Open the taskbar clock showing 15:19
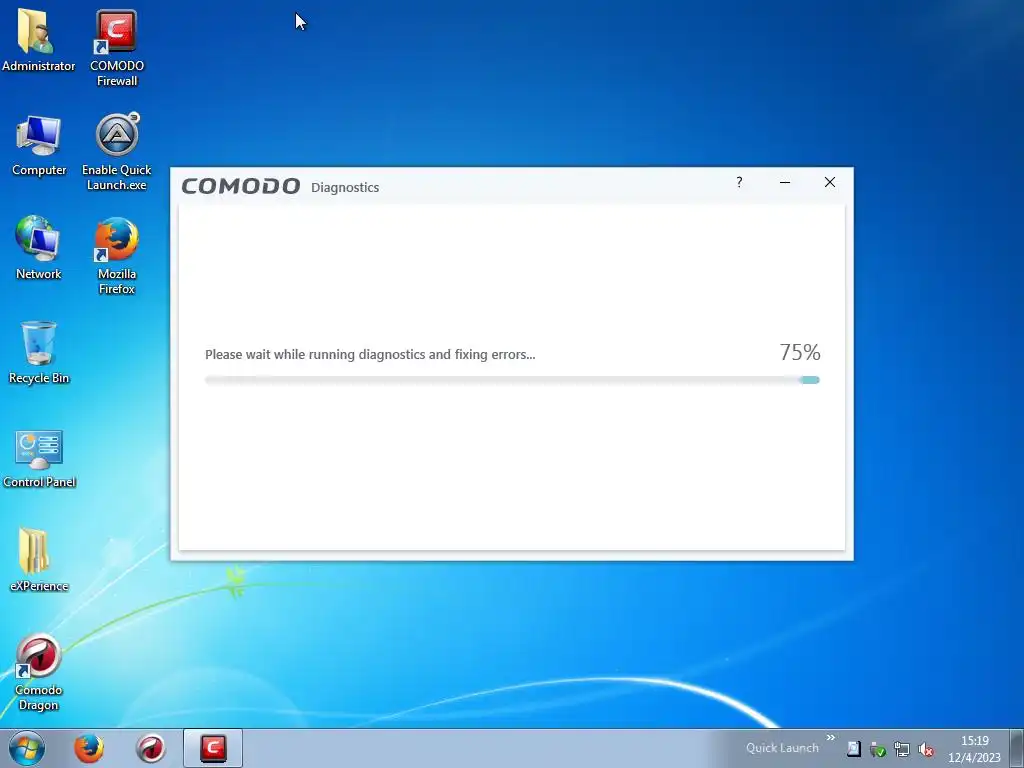The height and width of the screenshot is (768, 1024). pos(974,749)
